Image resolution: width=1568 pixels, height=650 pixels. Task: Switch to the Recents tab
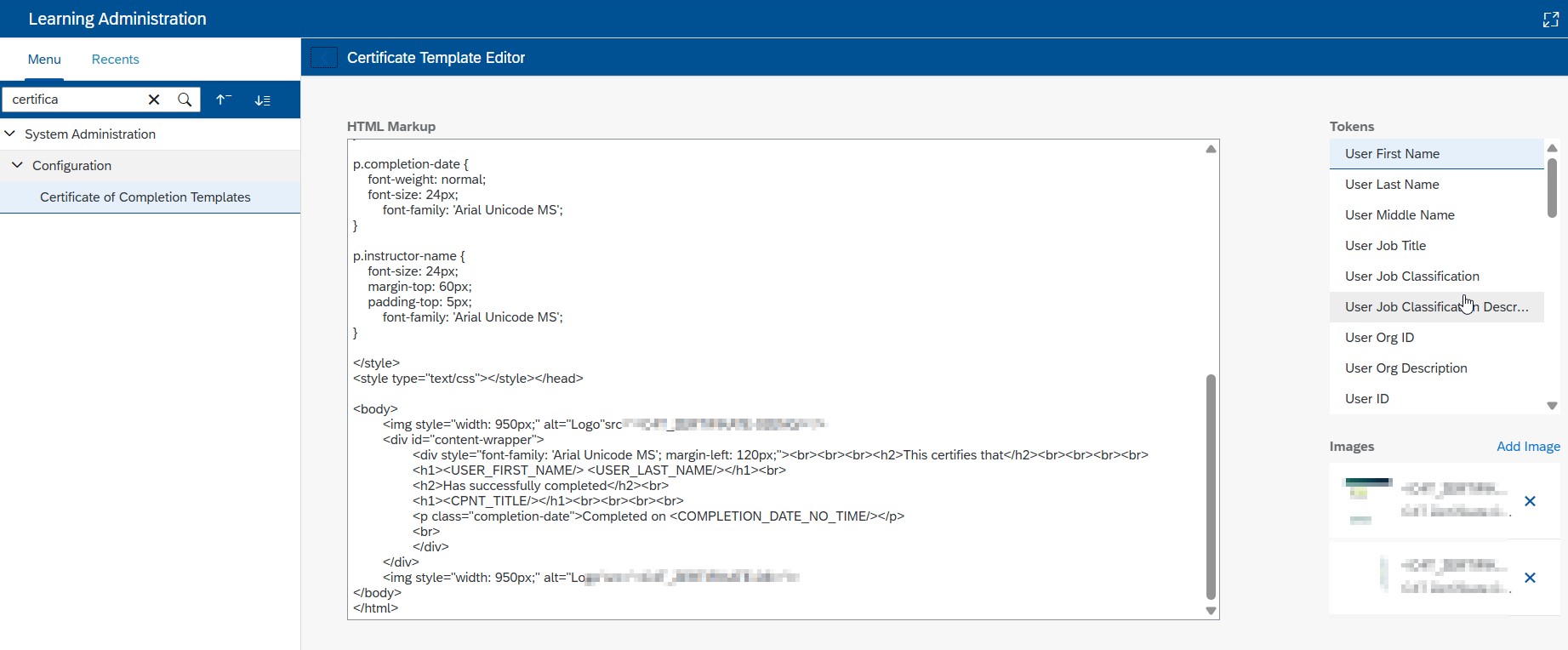pos(115,60)
